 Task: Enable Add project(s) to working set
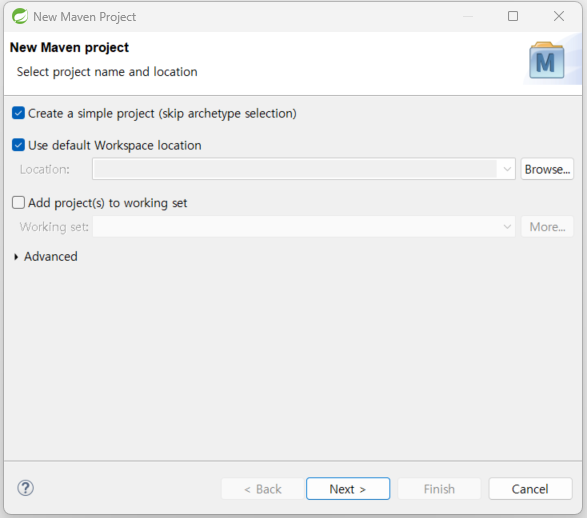(x=18, y=202)
